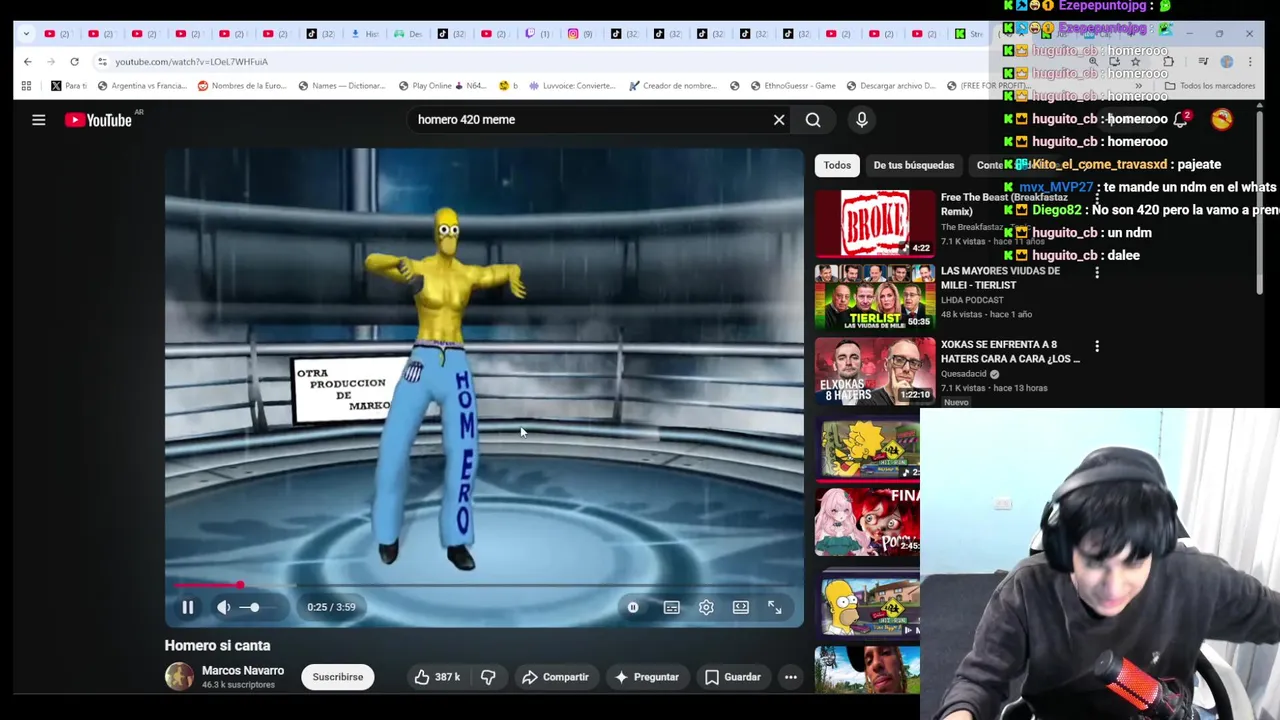The height and width of the screenshot is (720, 1280).
Task: Open Las Mayores Viudas de Milei thumbnail
Action: point(875,297)
